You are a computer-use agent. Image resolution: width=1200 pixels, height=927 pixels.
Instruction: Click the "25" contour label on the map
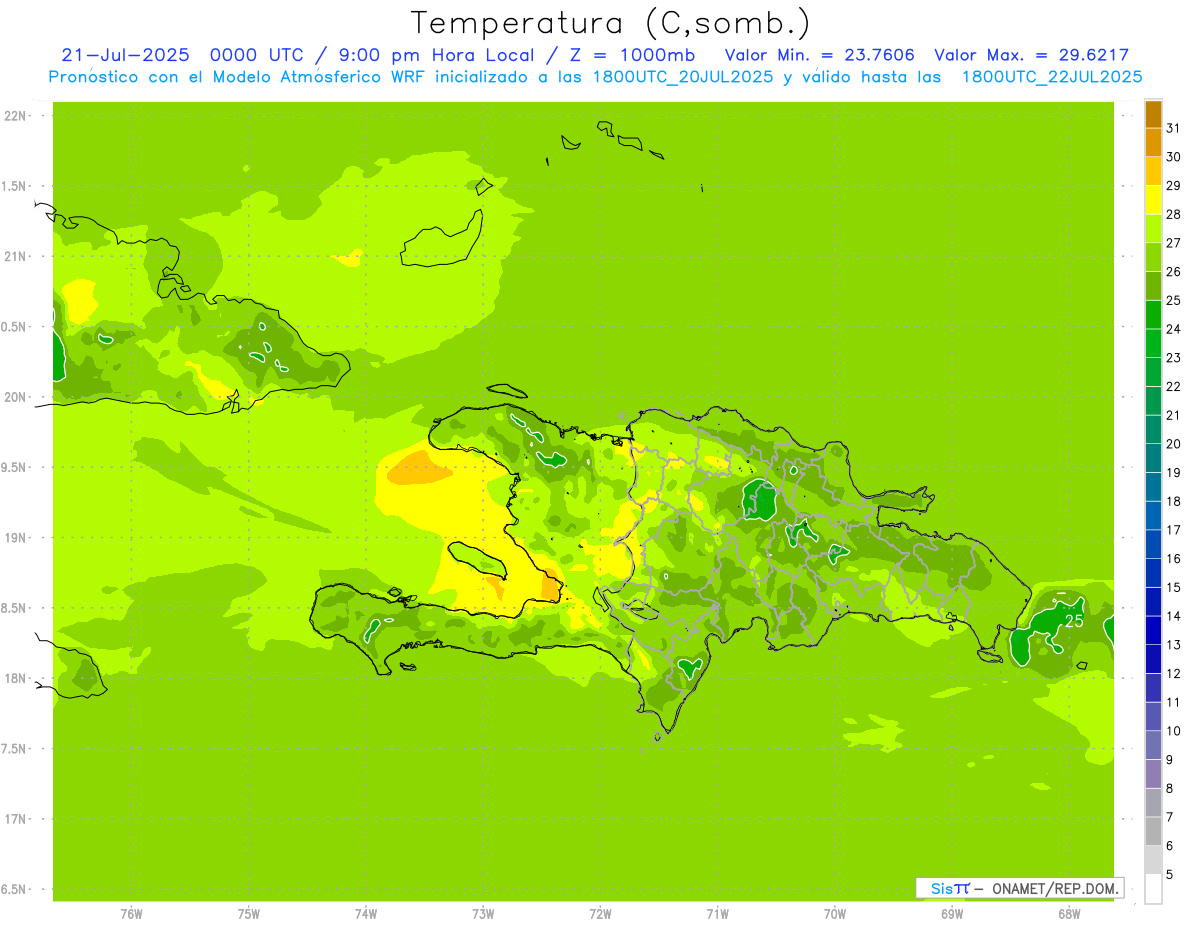point(1074,621)
